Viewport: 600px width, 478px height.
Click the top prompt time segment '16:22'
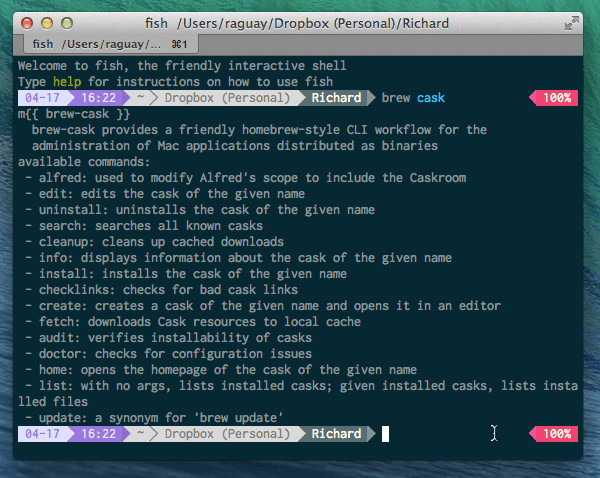98,98
